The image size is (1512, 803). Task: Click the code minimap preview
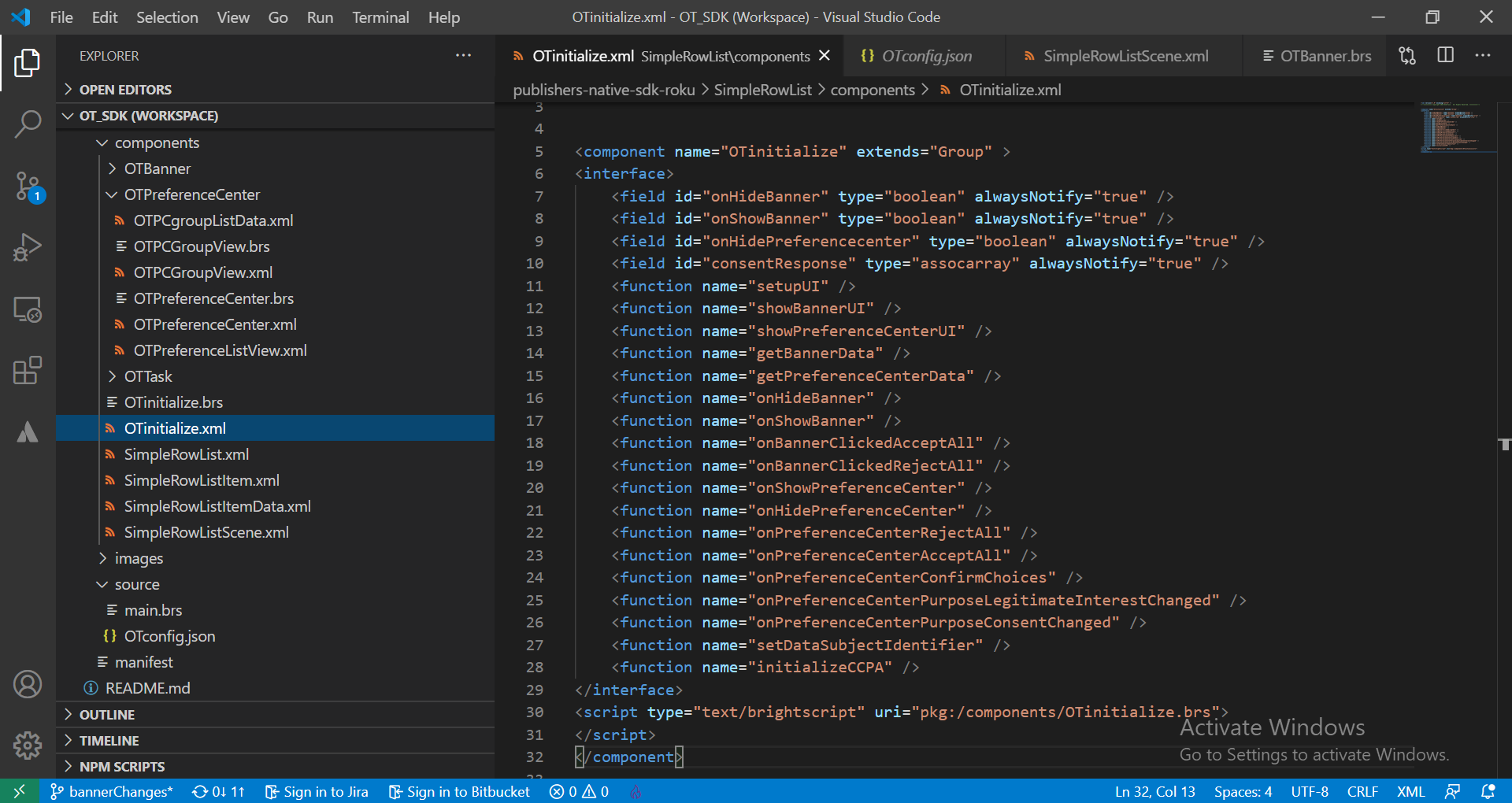point(1456,126)
